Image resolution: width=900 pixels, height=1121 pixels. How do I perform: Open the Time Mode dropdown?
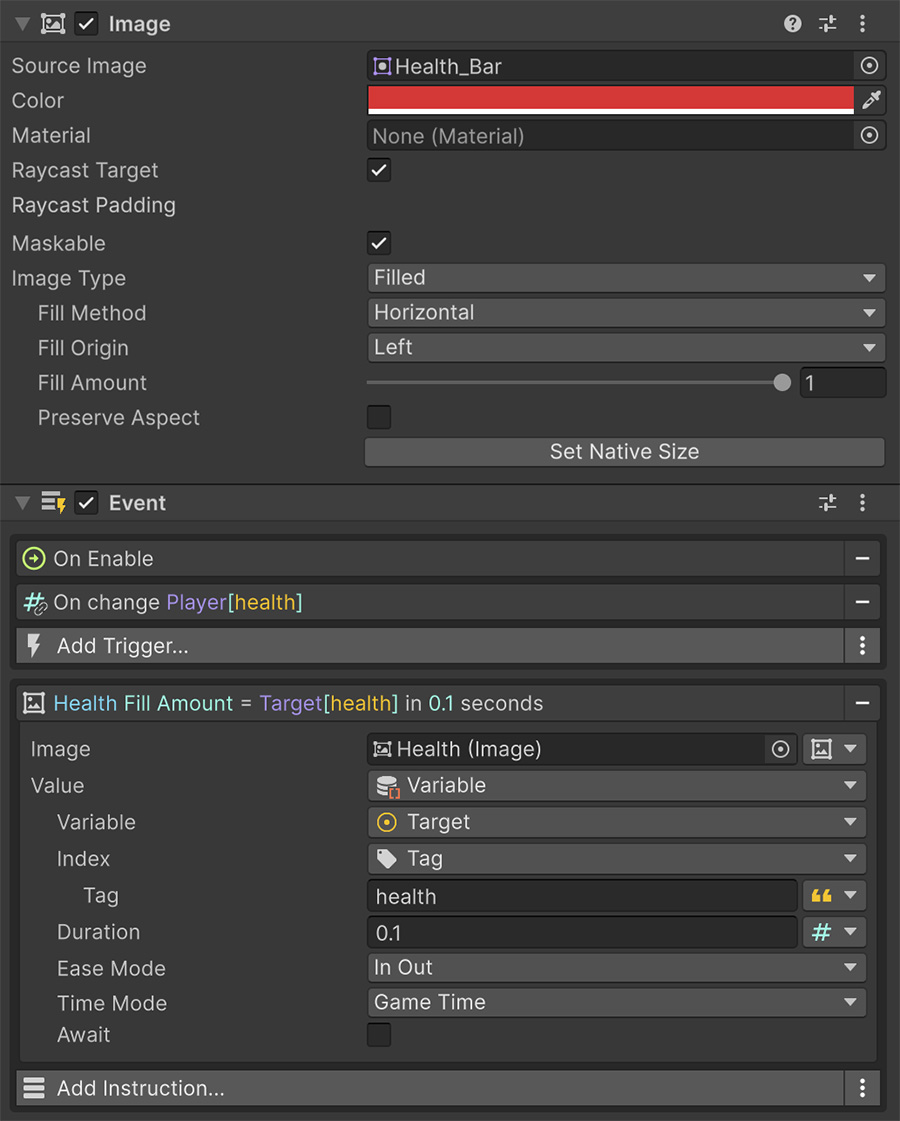[x=617, y=1002]
